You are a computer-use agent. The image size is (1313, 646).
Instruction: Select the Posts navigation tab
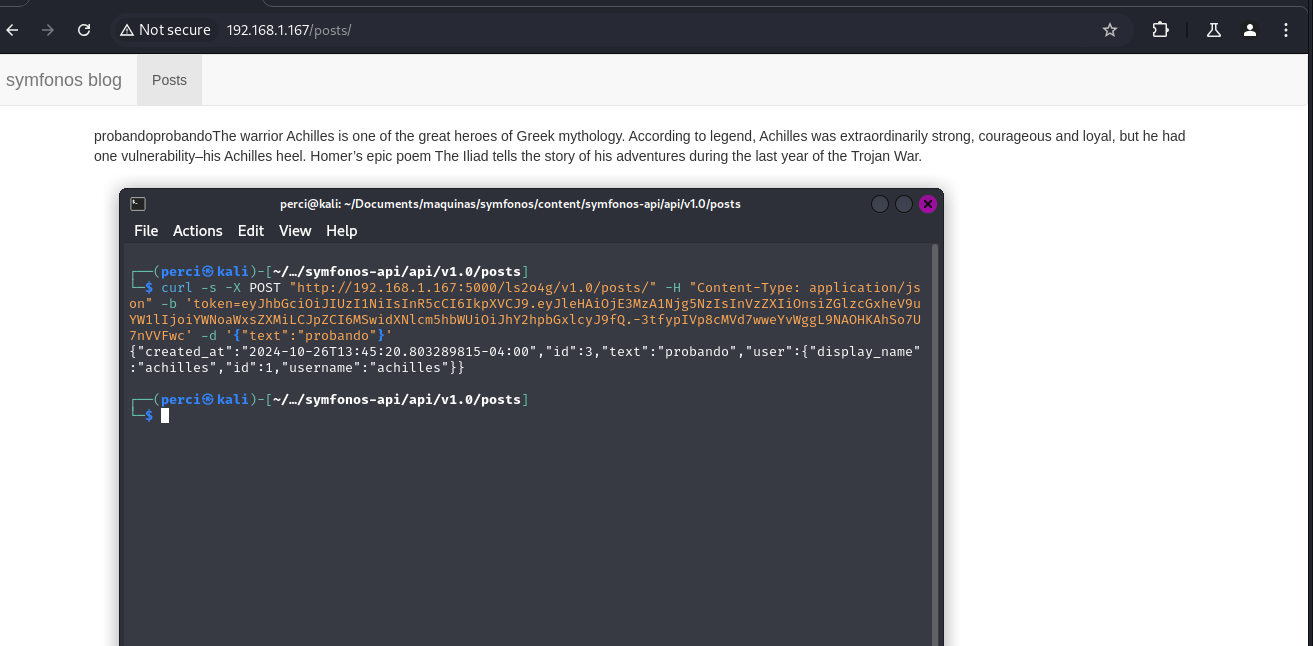(x=169, y=80)
